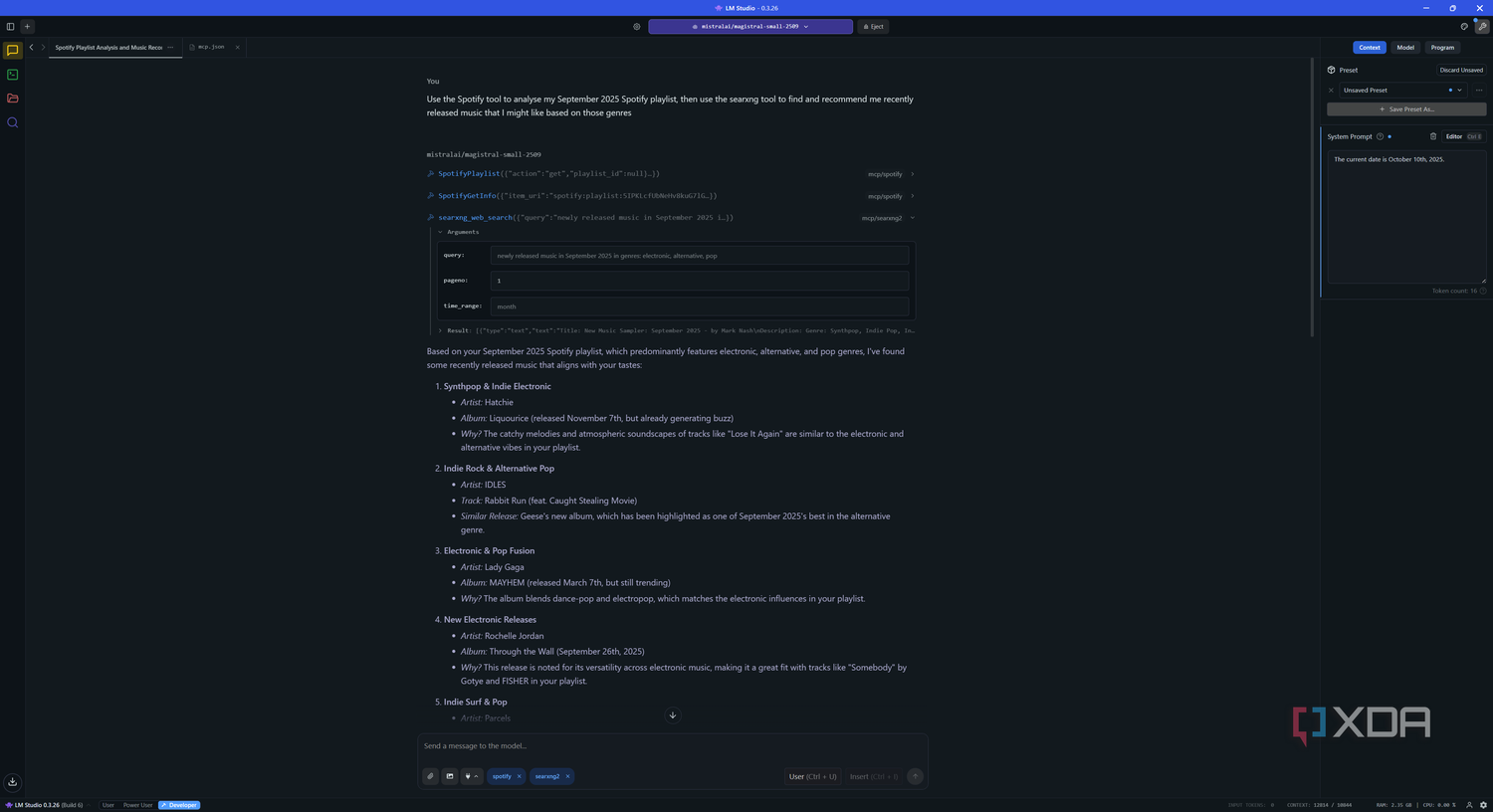Toggle the settings wrench panel icon
This screenshot has width=1493, height=812.
click(x=1482, y=27)
